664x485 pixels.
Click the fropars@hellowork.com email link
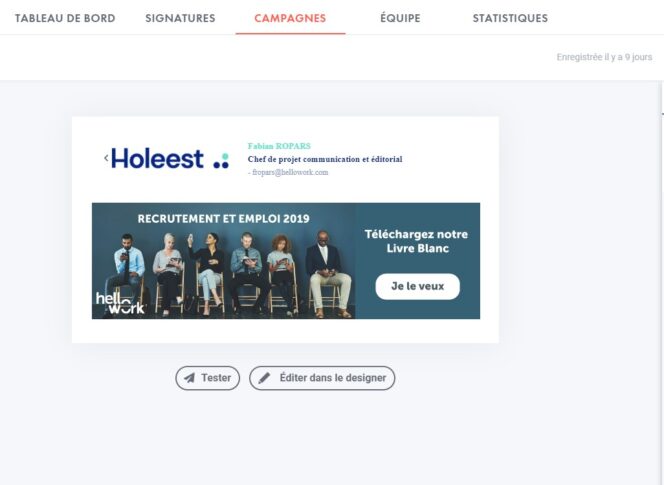pyautogui.click(x=290, y=173)
